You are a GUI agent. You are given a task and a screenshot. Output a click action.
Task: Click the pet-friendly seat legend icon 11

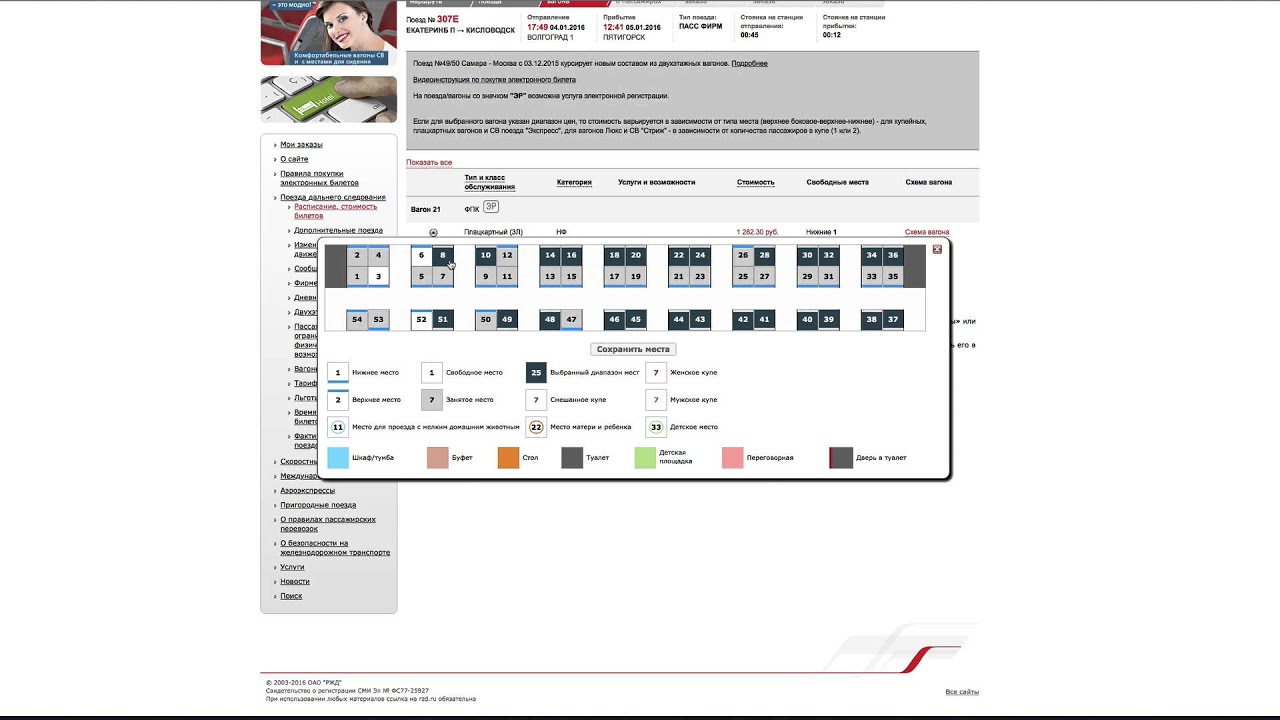point(338,427)
